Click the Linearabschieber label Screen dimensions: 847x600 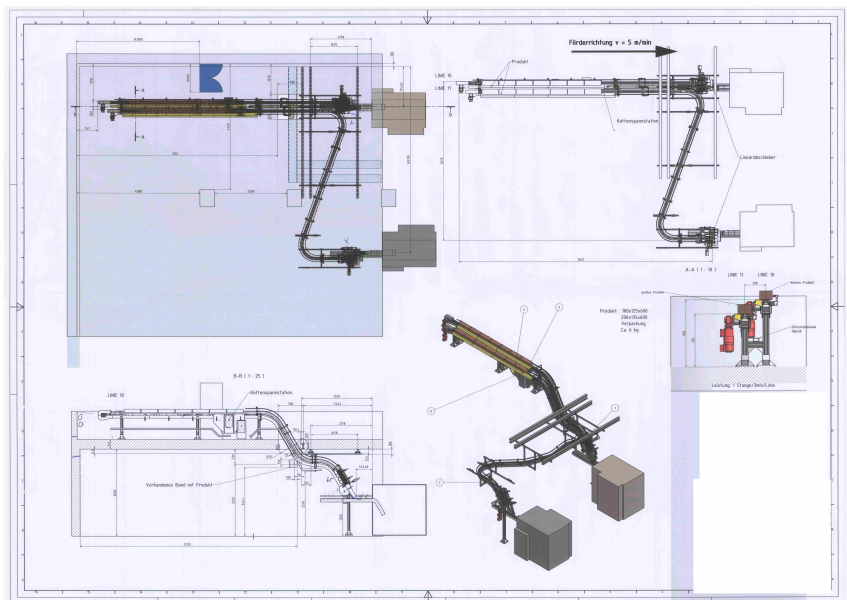coord(758,158)
